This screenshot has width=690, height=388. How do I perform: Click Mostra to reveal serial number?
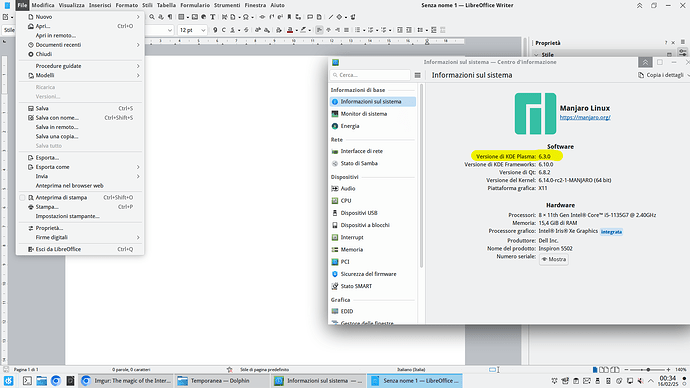(x=554, y=259)
